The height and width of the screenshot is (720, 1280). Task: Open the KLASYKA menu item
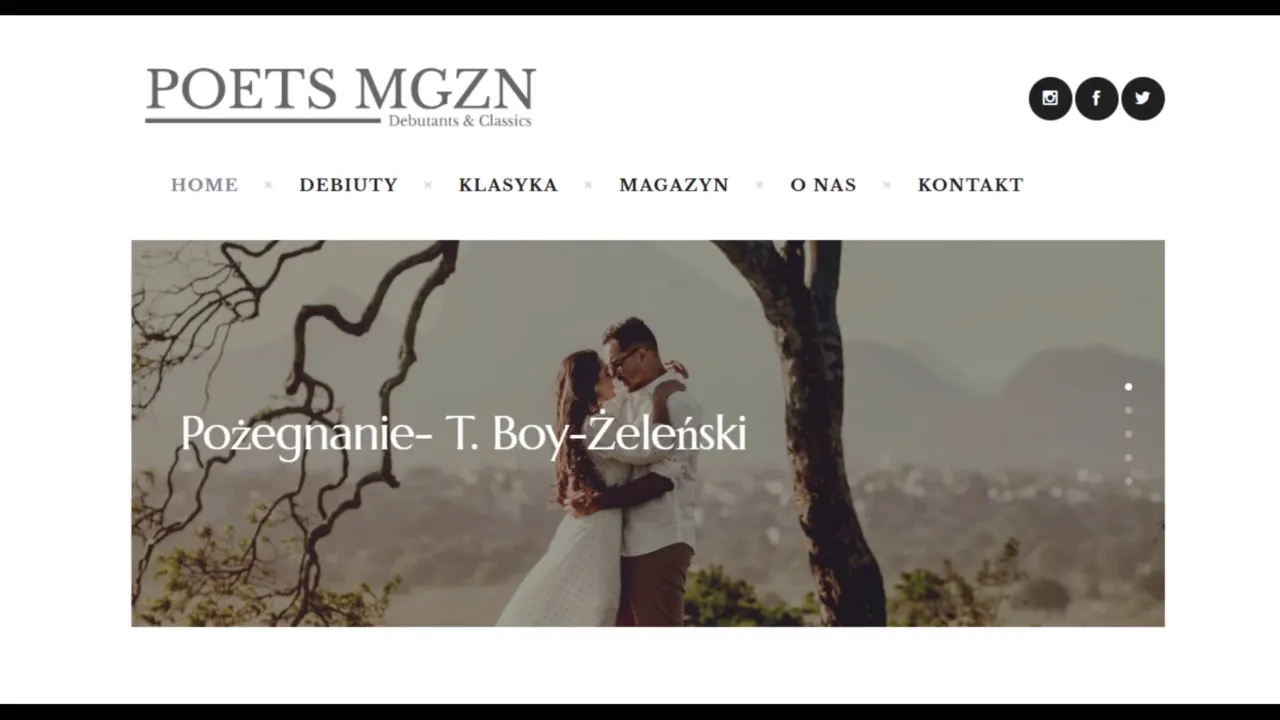coord(508,185)
